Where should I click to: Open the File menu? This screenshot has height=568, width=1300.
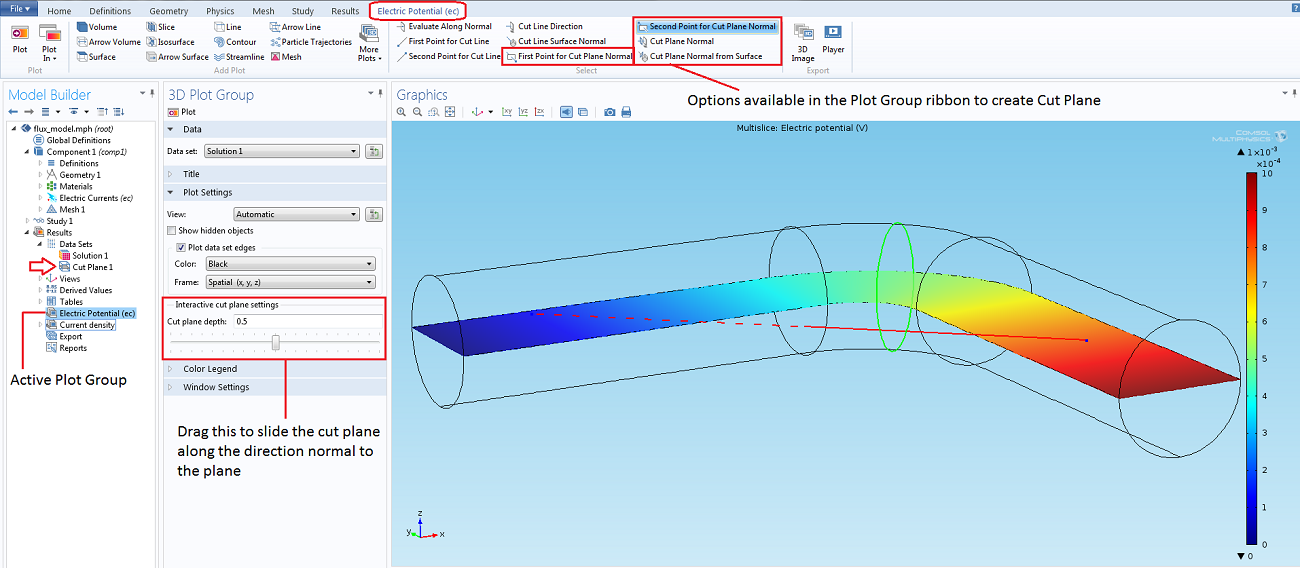[x=19, y=9]
